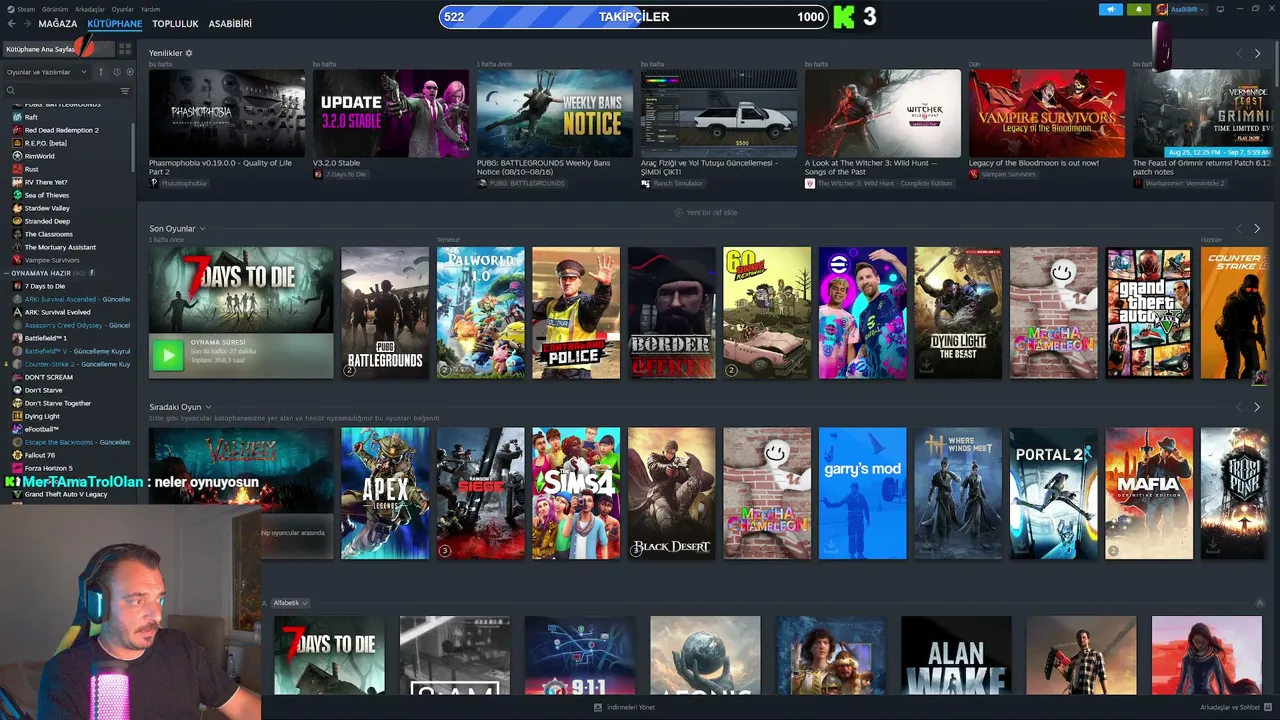
Task: Select ARK: Survival Evolved in sidebar
Action: (x=57, y=312)
